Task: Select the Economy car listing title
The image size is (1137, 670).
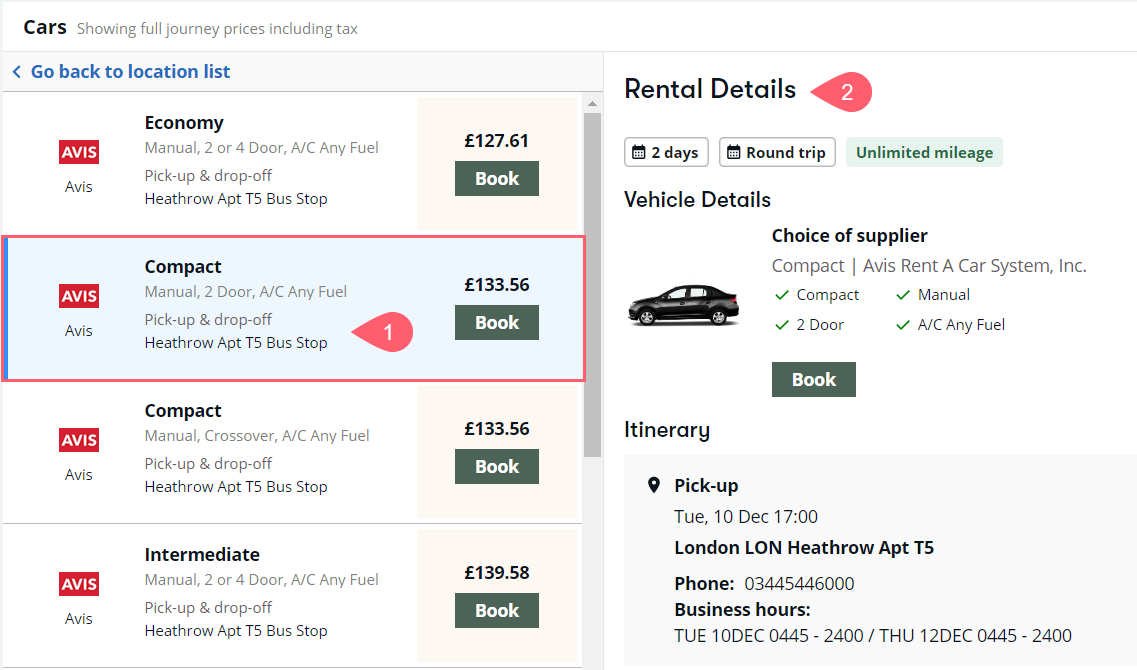Action: 184,123
